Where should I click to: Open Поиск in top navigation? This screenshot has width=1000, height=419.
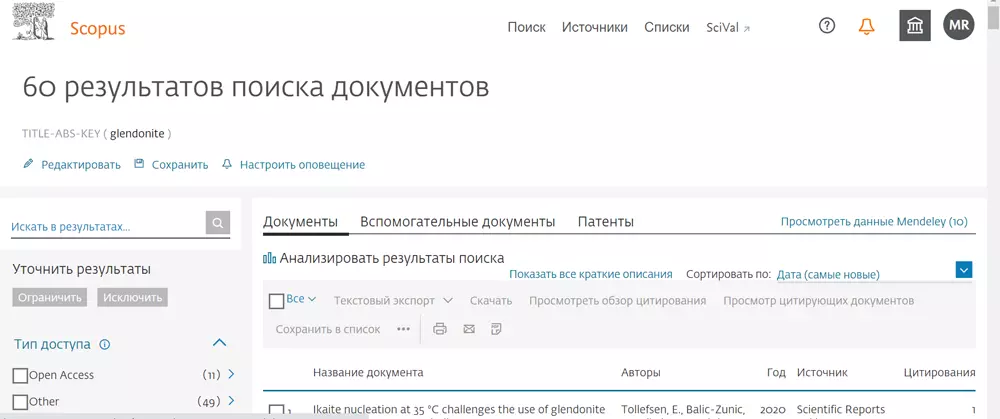[526, 27]
